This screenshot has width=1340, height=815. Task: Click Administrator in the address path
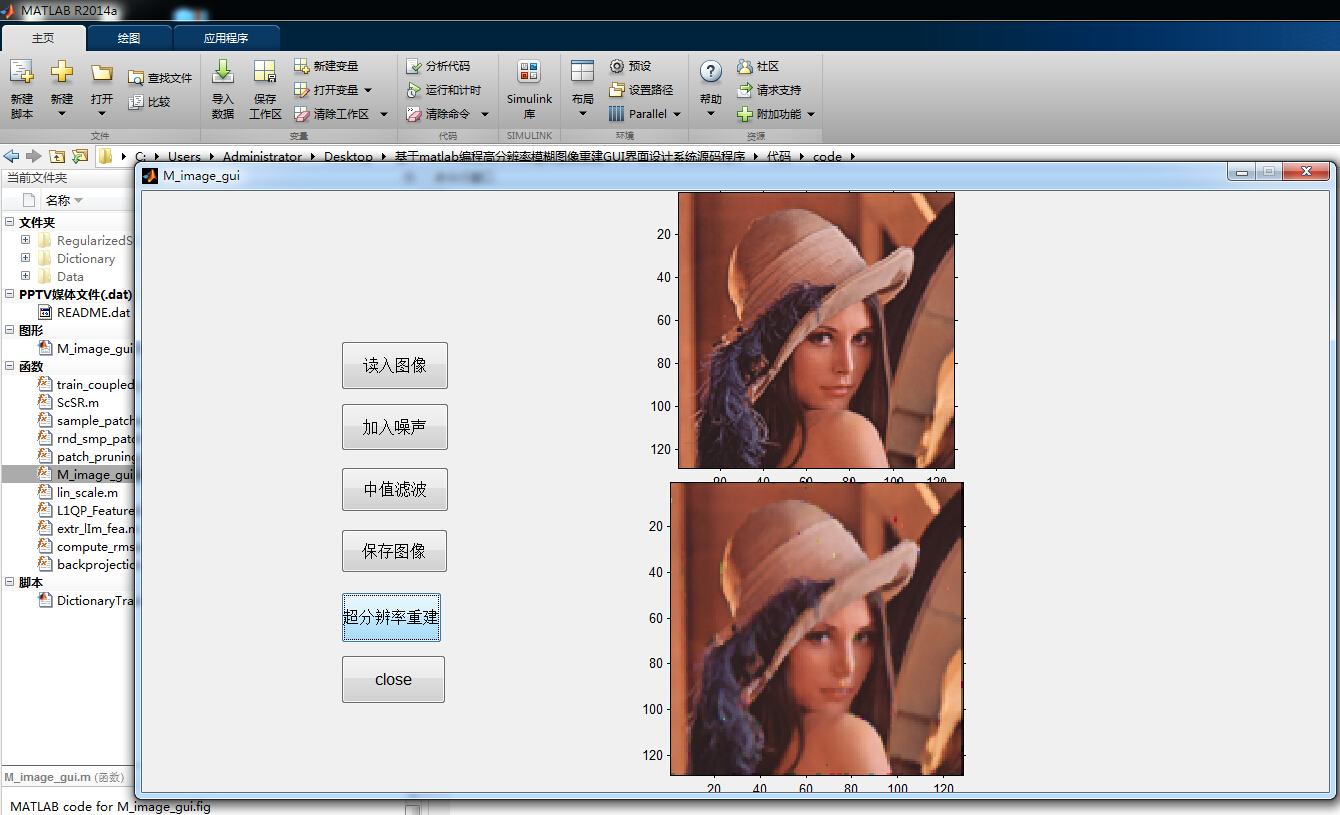pyautogui.click(x=262, y=156)
